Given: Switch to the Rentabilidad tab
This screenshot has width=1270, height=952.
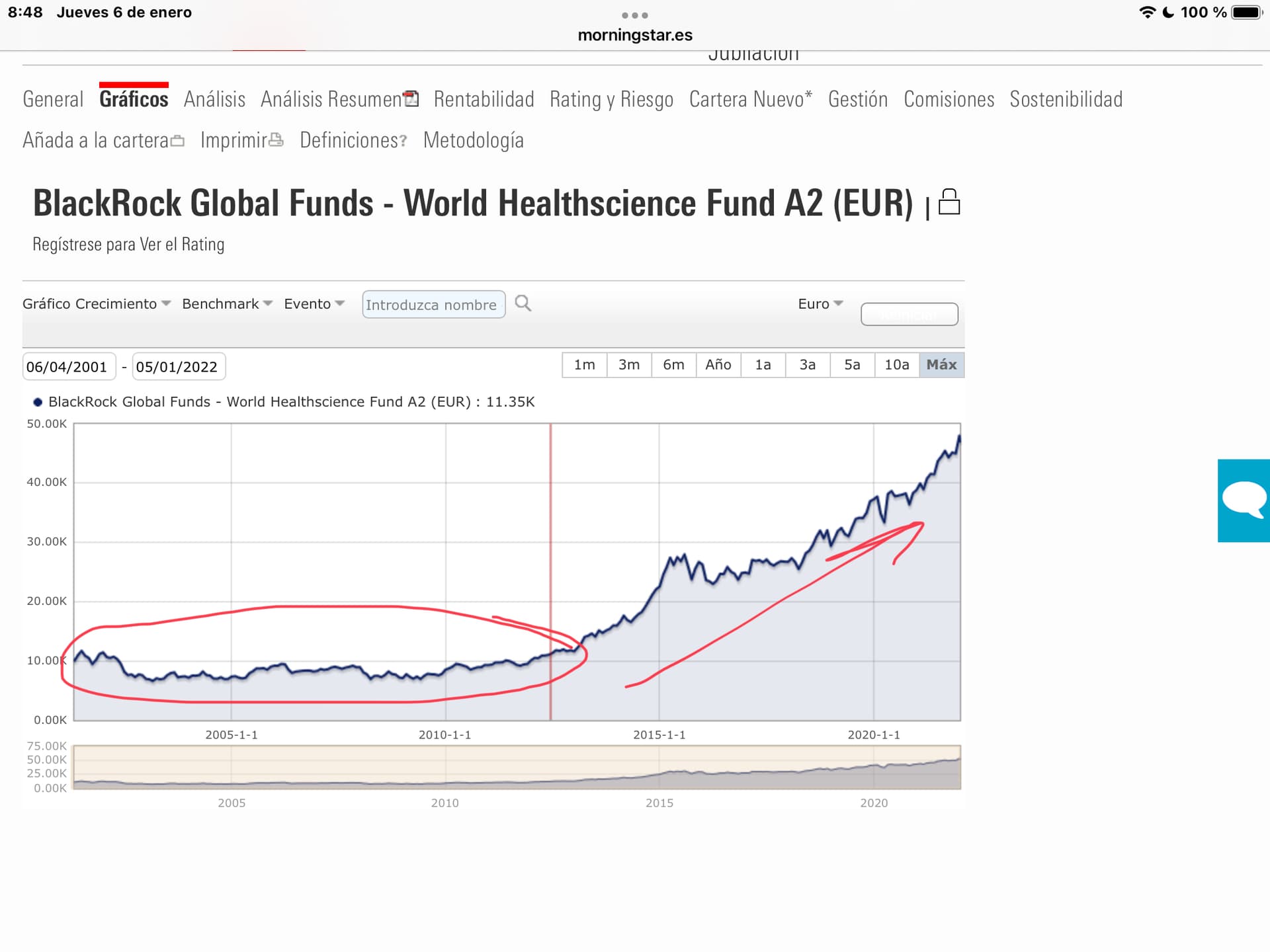Looking at the screenshot, I should (x=484, y=99).
